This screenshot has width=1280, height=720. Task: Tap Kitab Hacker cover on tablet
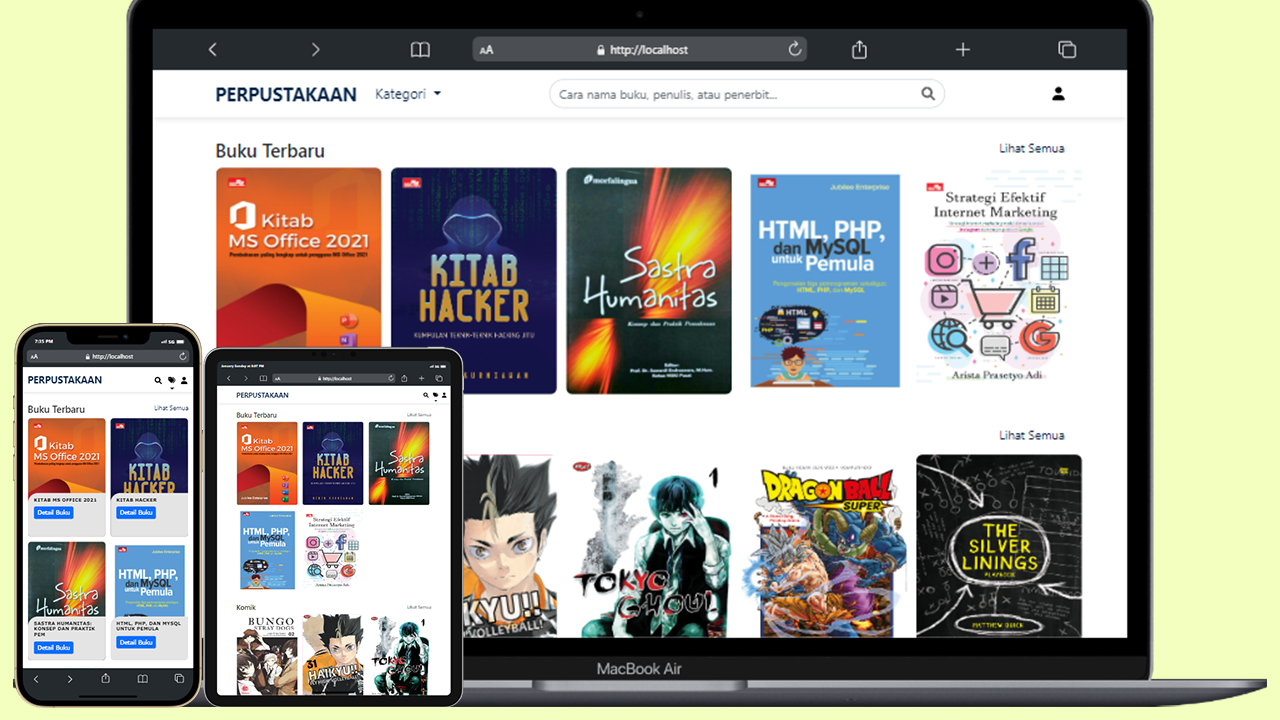tap(333, 463)
